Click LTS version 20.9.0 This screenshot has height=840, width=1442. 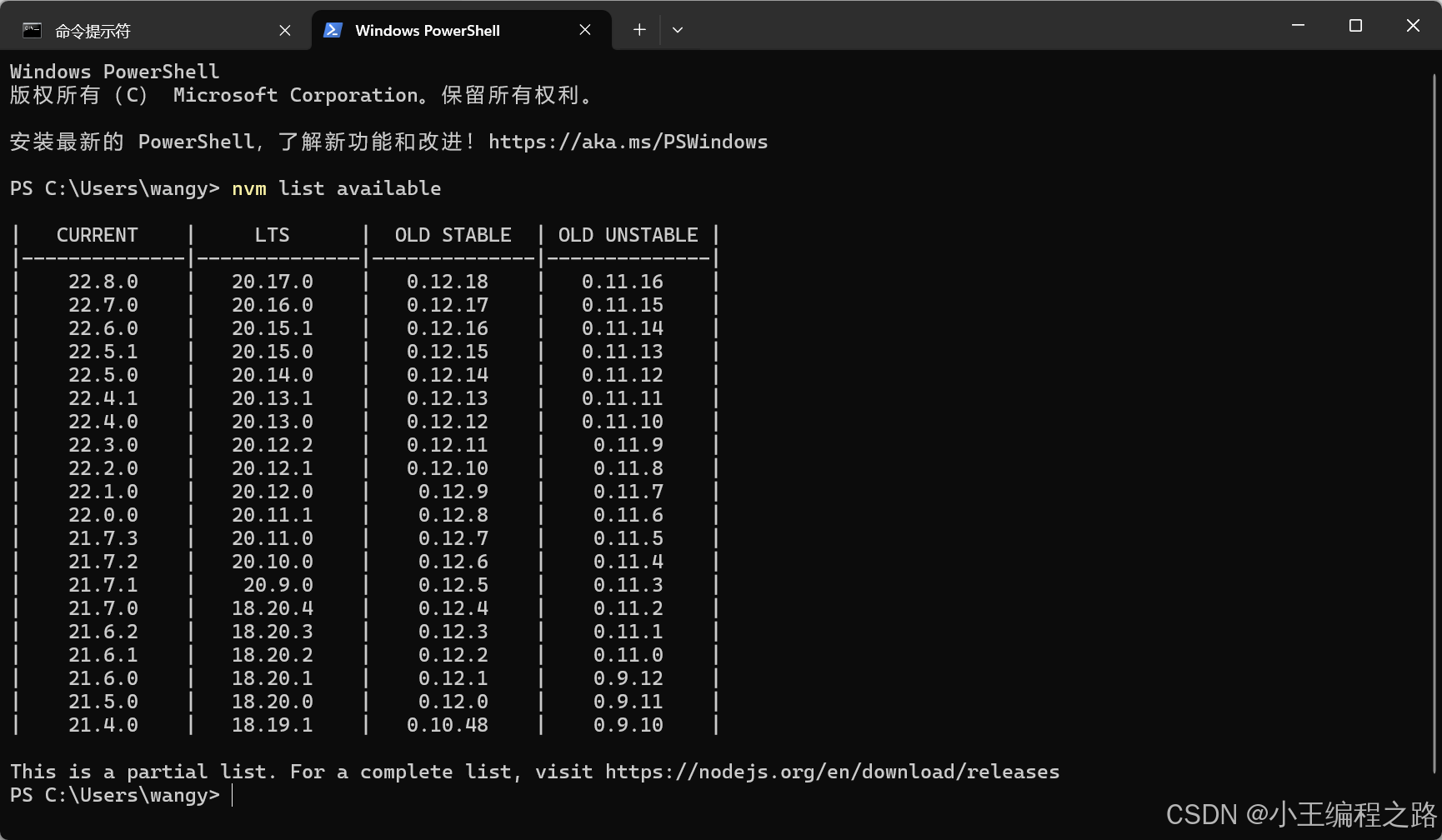278,585
